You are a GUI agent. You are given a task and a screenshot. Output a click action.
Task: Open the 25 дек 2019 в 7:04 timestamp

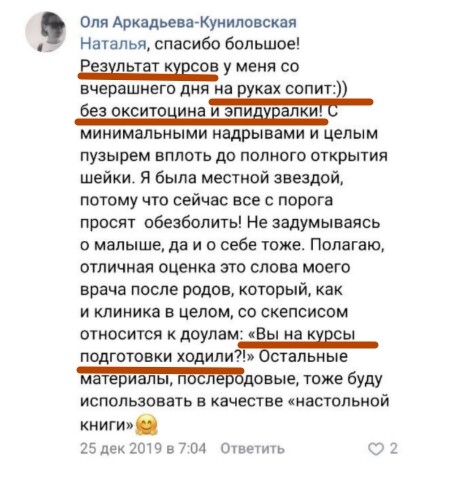pos(143,449)
